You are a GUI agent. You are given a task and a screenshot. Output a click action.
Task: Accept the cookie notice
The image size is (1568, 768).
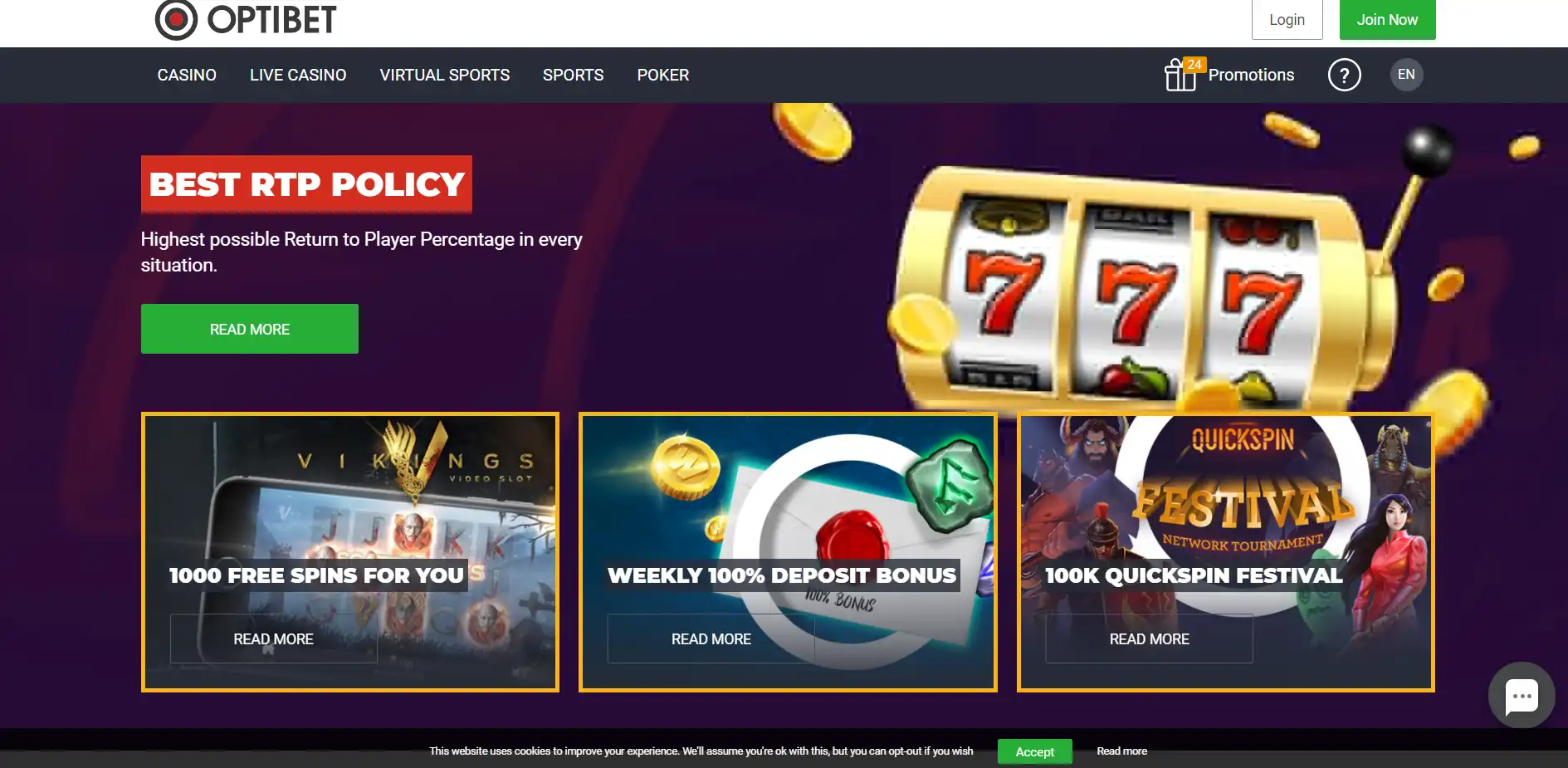(1035, 751)
